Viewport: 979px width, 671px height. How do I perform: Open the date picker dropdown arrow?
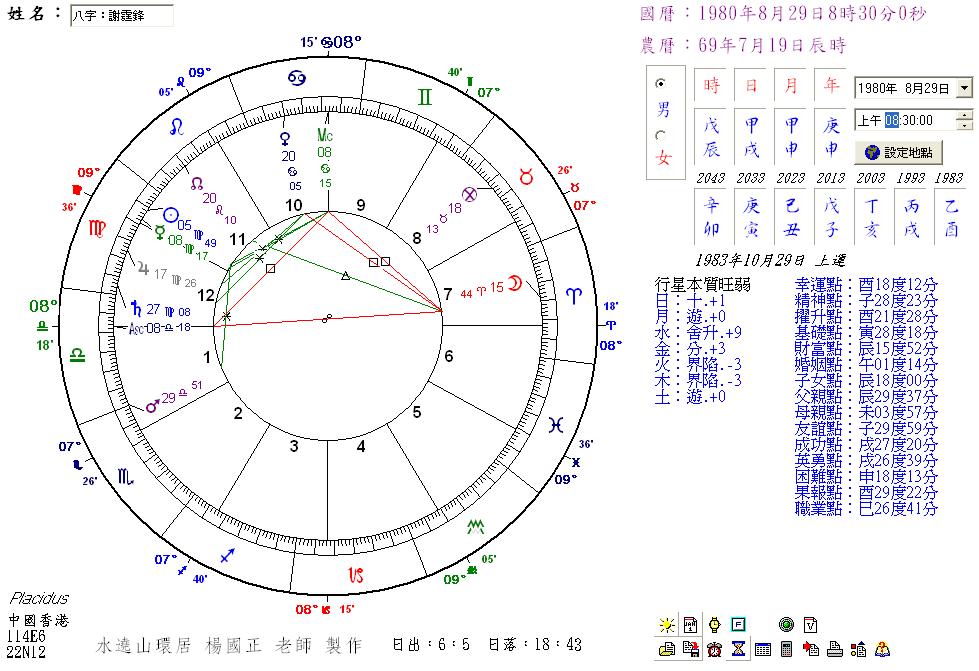coord(964,88)
